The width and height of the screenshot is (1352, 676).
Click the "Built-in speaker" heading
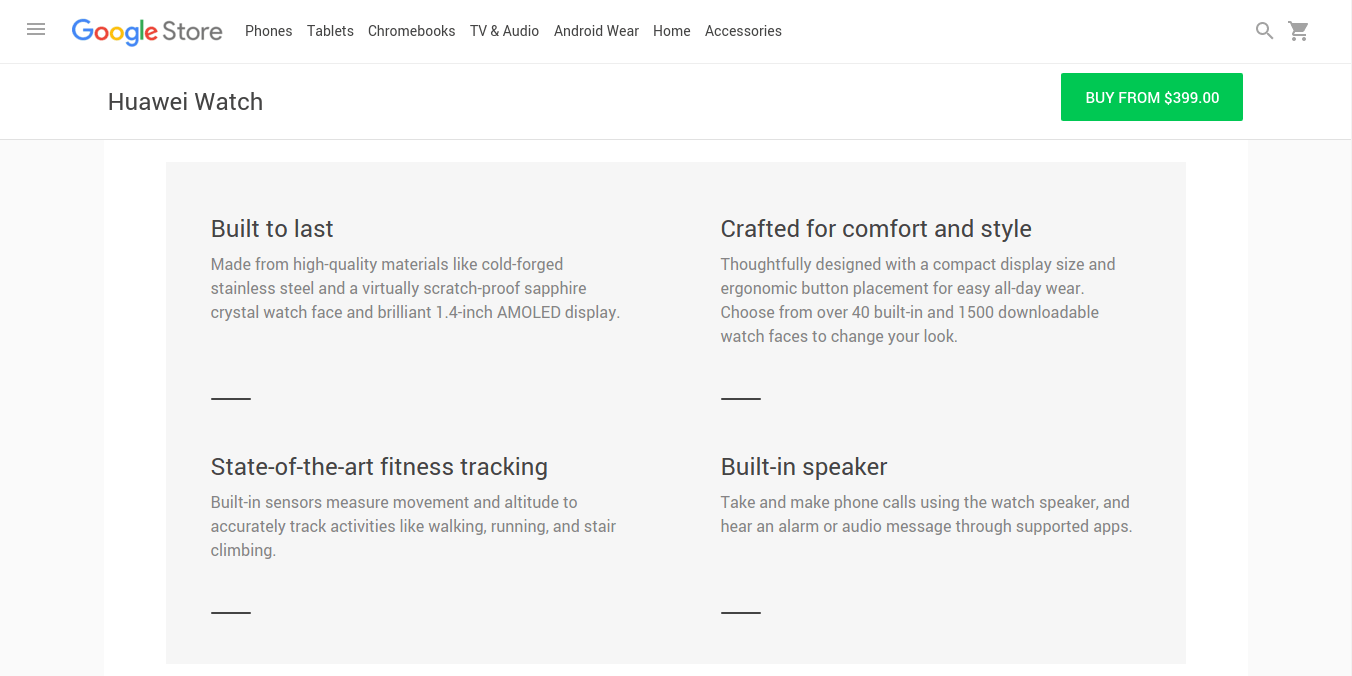tap(803, 467)
